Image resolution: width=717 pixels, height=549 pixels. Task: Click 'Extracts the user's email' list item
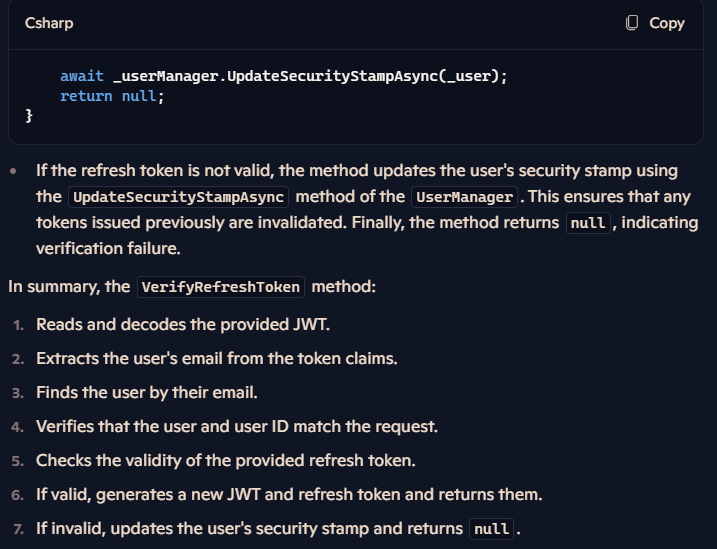tap(217, 359)
